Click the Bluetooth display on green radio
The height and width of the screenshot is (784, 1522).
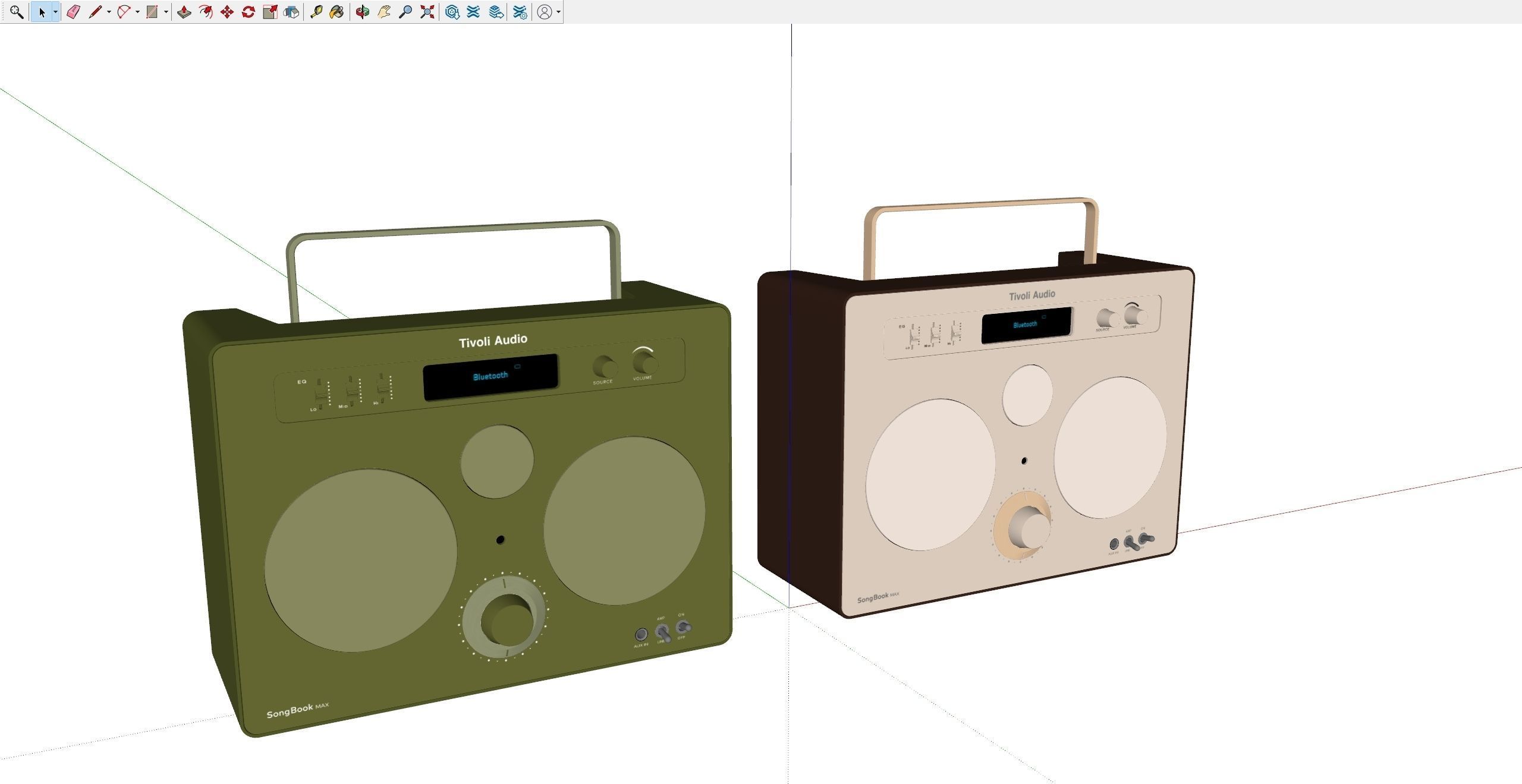click(490, 376)
